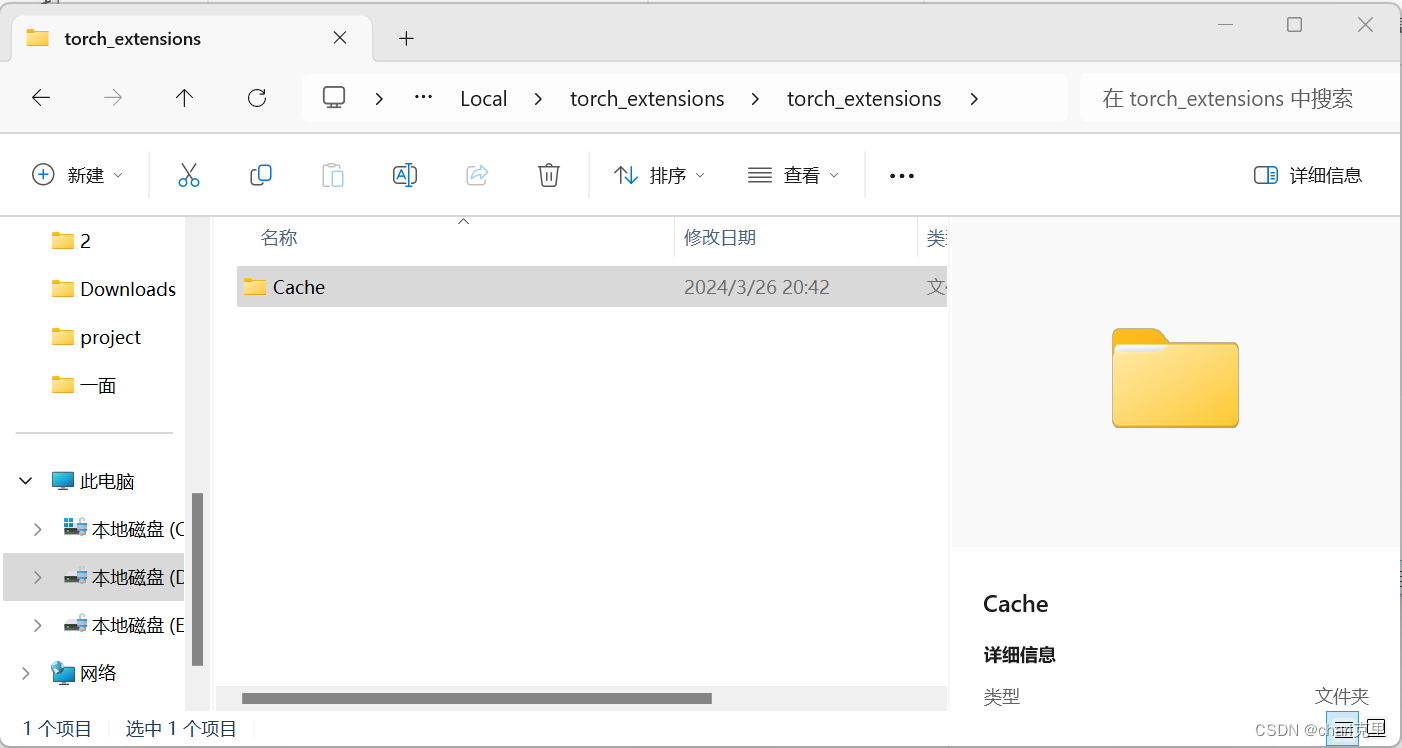Expand the 本地磁盘 (D drive node
This screenshot has width=1402, height=748.
pos(38,577)
